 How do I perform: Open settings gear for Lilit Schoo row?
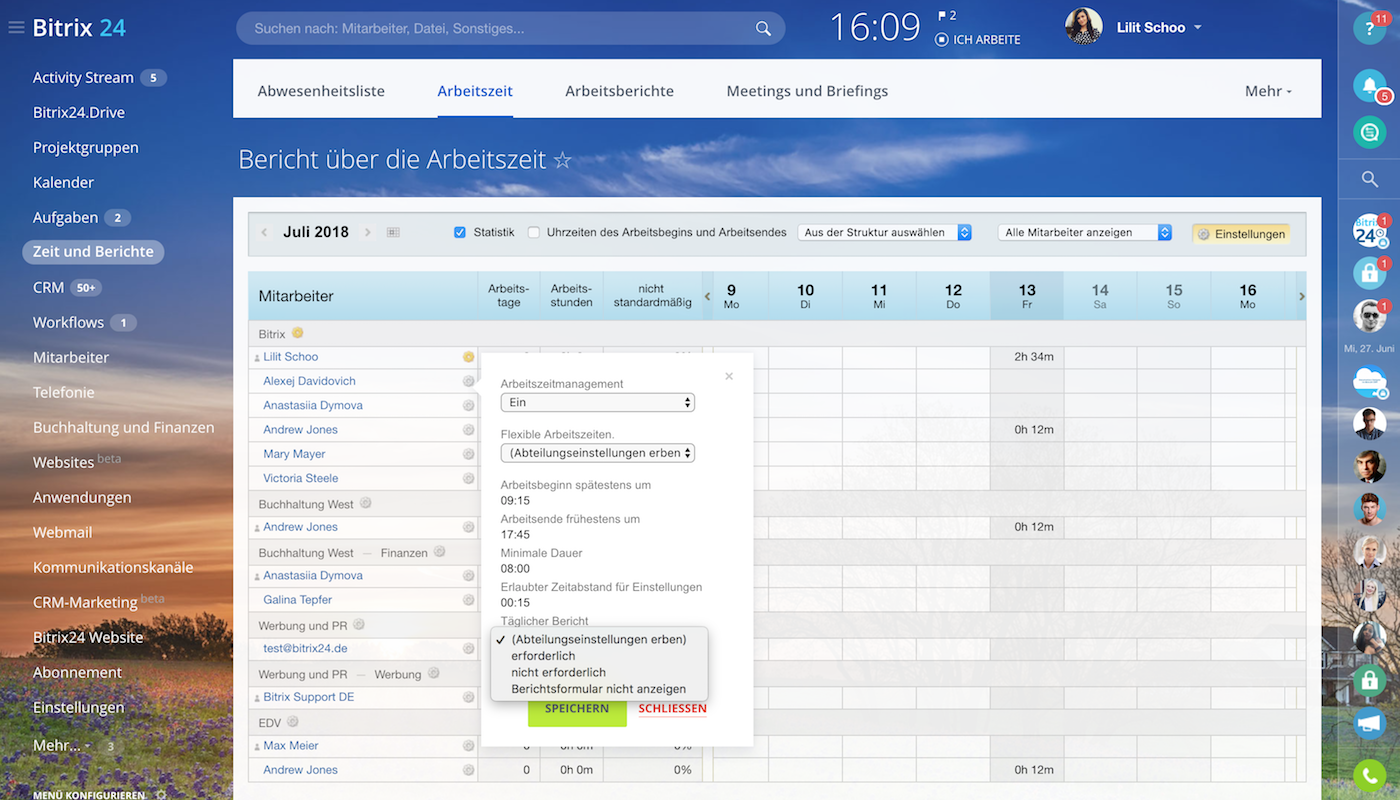[x=468, y=357]
